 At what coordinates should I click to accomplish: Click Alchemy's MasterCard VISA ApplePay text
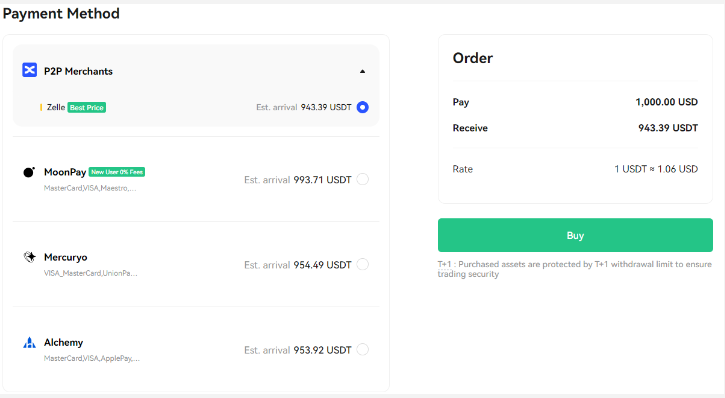coord(92,358)
